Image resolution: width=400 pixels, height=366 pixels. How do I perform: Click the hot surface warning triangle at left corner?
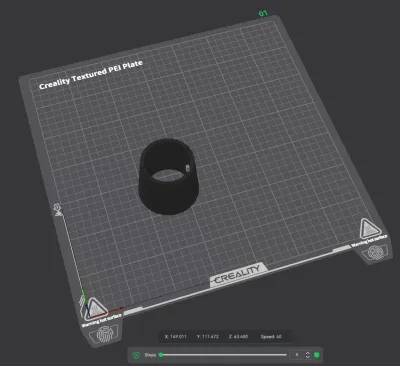point(95,307)
